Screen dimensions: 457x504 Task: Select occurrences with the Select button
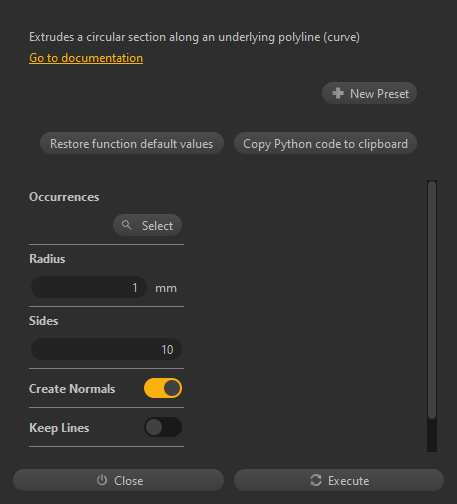coord(147,225)
